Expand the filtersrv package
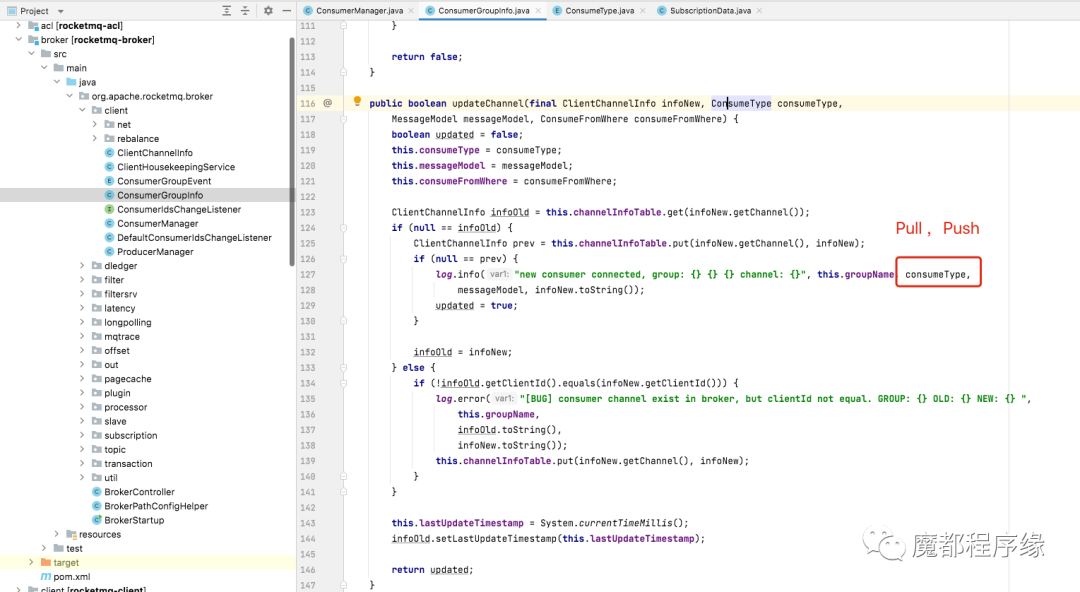1080x592 pixels. [x=82, y=294]
